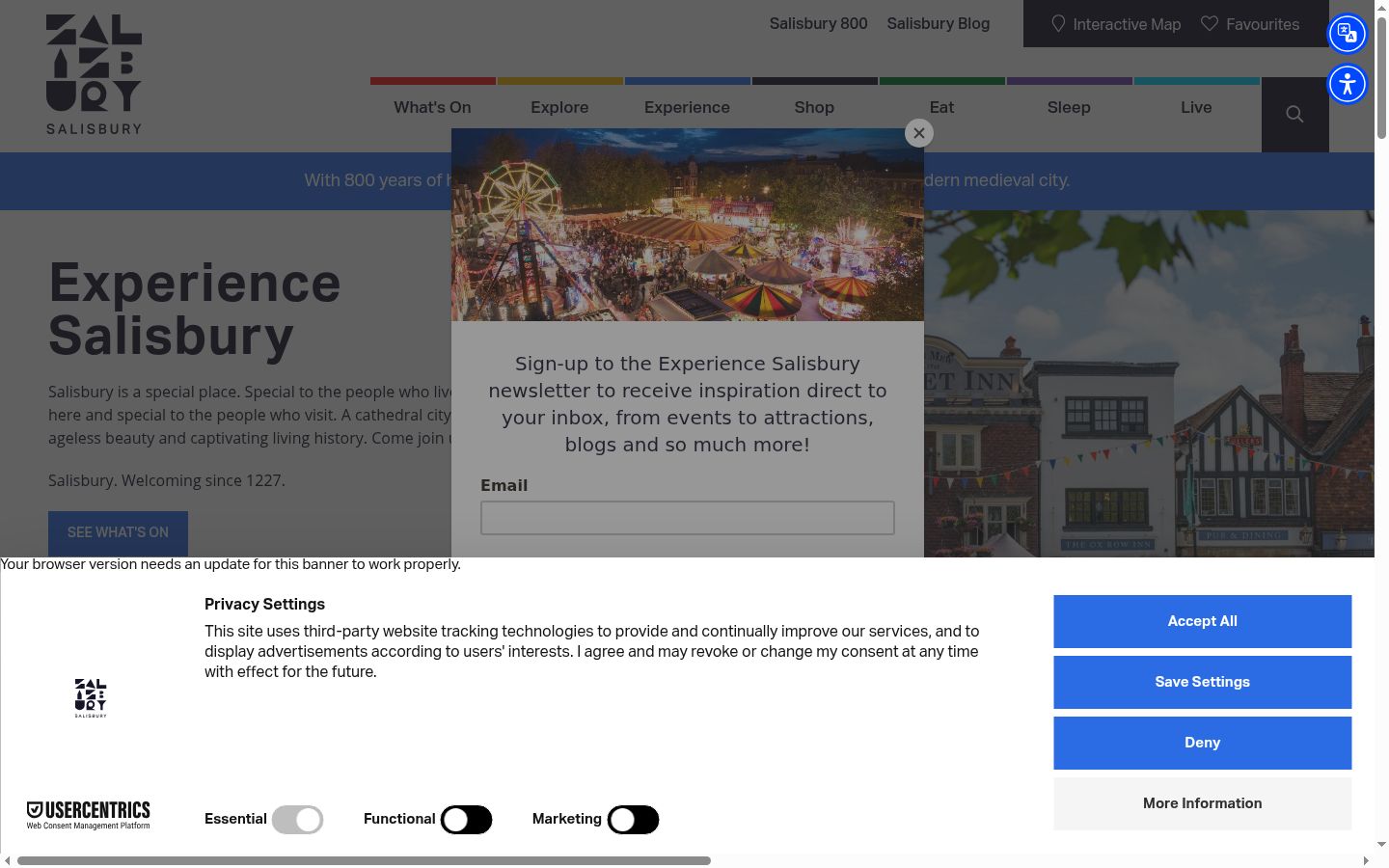Click the See What's On button

coord(118,533)
